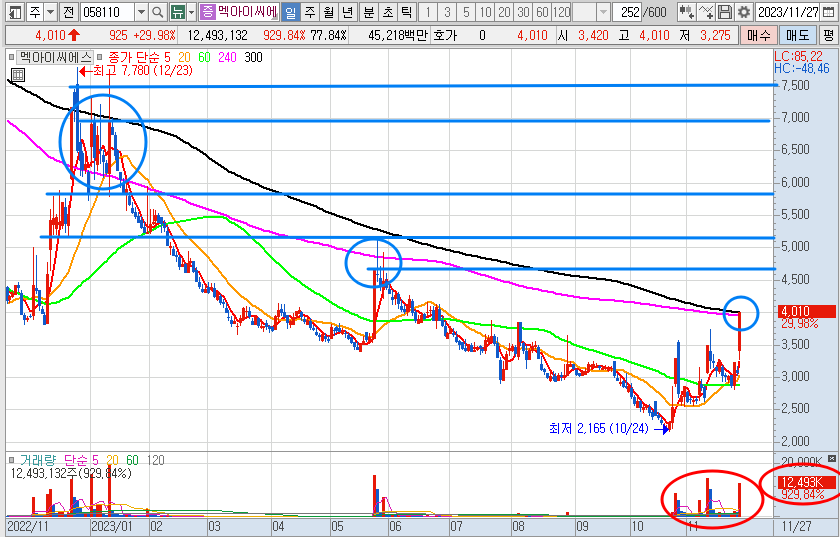The height and width of the screenshot is (537, 840).
Task: Click the 전 button
Action: (x=68, y=11)
